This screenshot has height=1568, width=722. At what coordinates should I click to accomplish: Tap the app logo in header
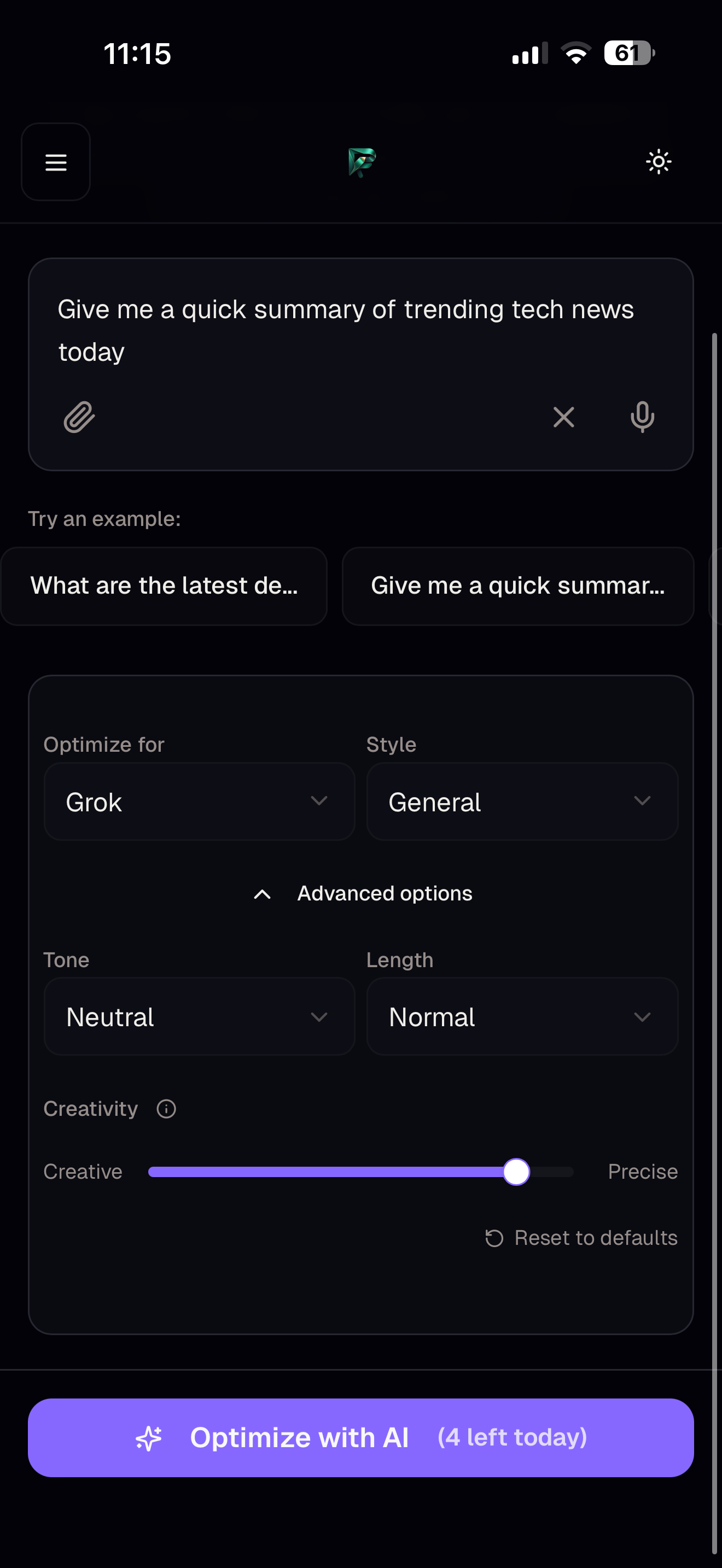[362, 162]
